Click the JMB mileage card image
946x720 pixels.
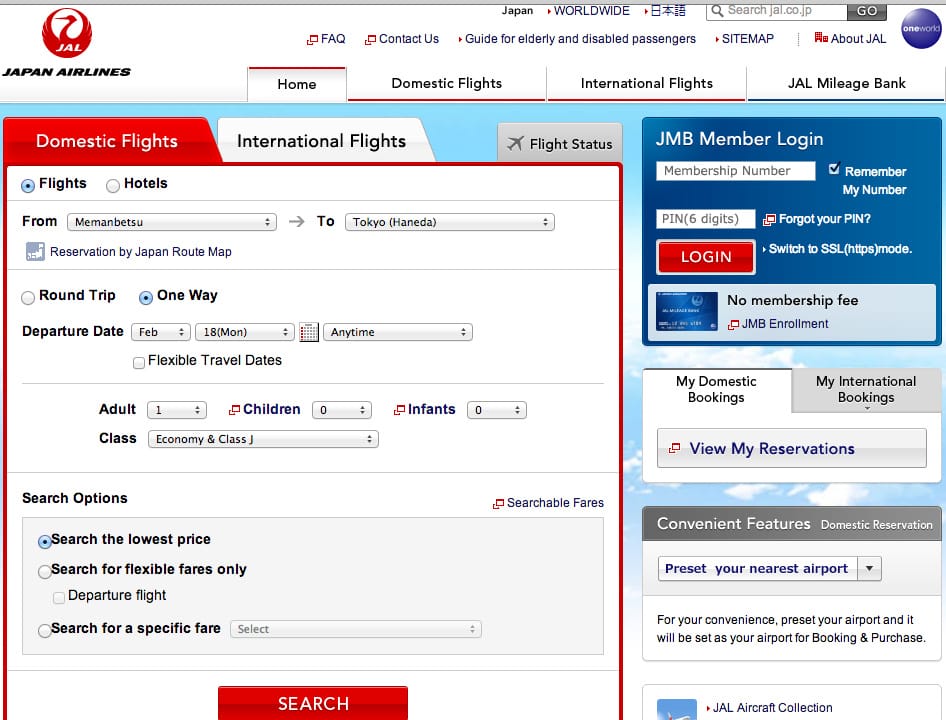tap(685, 311)
